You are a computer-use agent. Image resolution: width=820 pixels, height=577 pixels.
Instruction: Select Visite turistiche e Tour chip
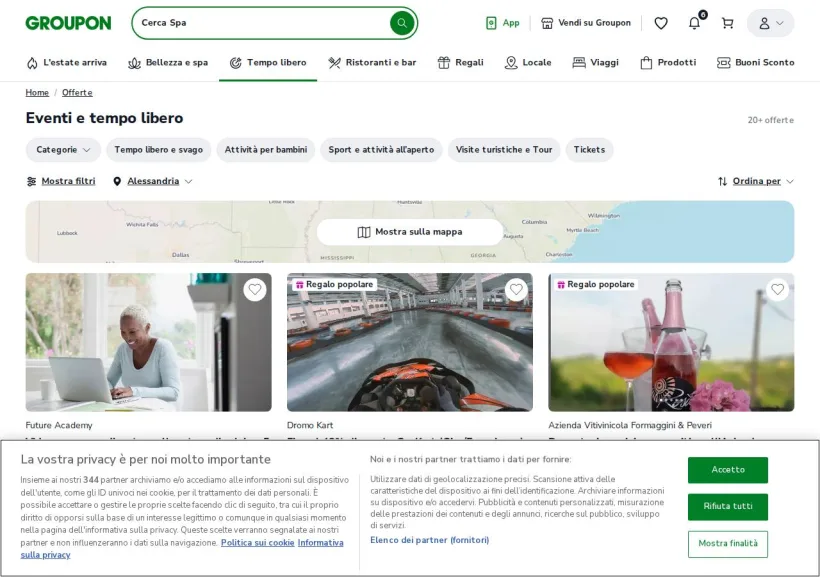pos(504,150)
